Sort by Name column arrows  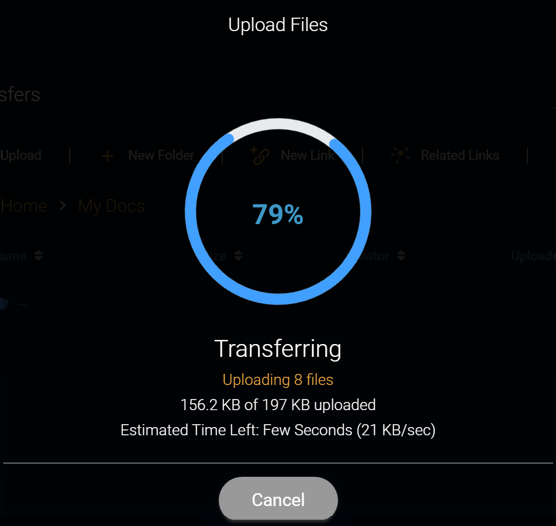[38, 256]
